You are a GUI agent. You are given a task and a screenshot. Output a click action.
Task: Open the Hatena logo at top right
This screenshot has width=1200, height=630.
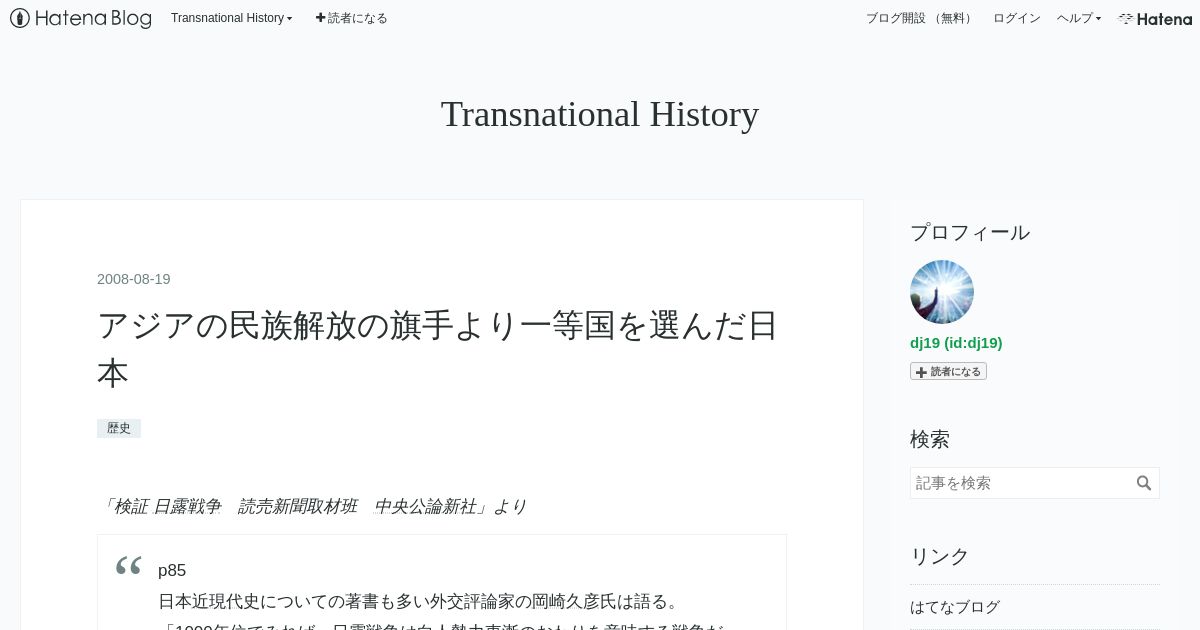point(1155,18)
